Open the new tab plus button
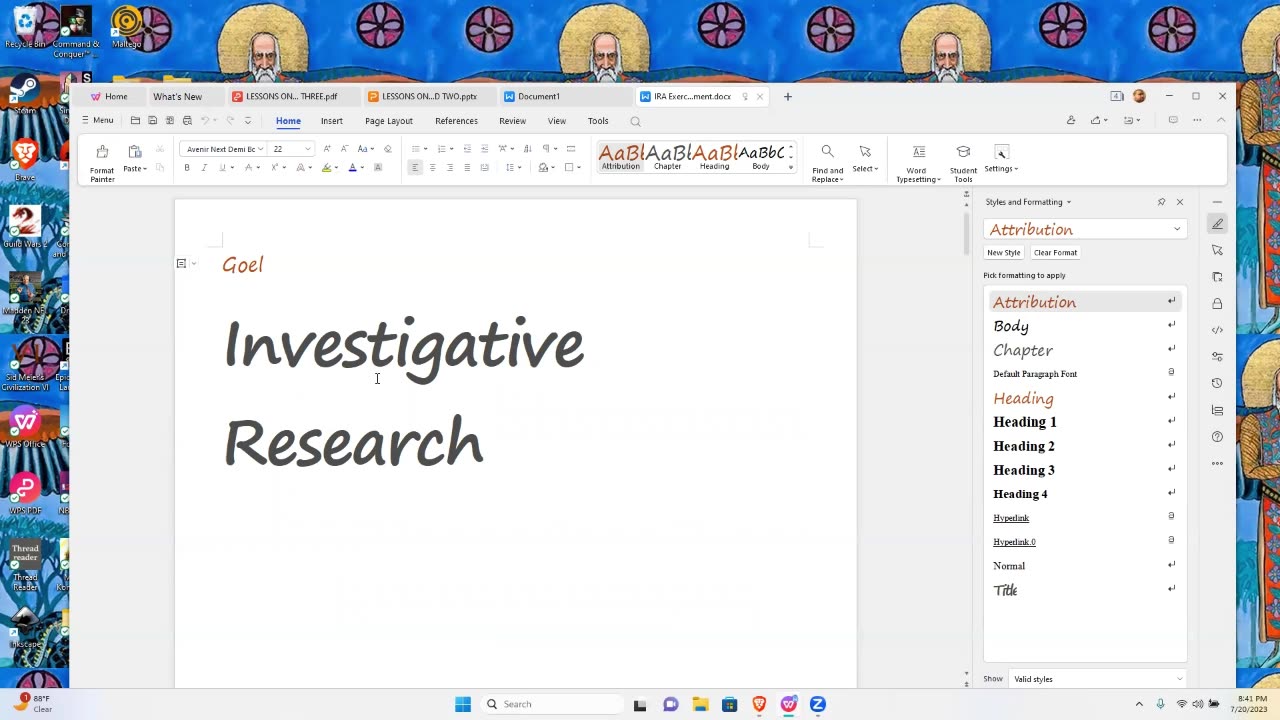Screen dimensions: 1280x720 (788, 97)
